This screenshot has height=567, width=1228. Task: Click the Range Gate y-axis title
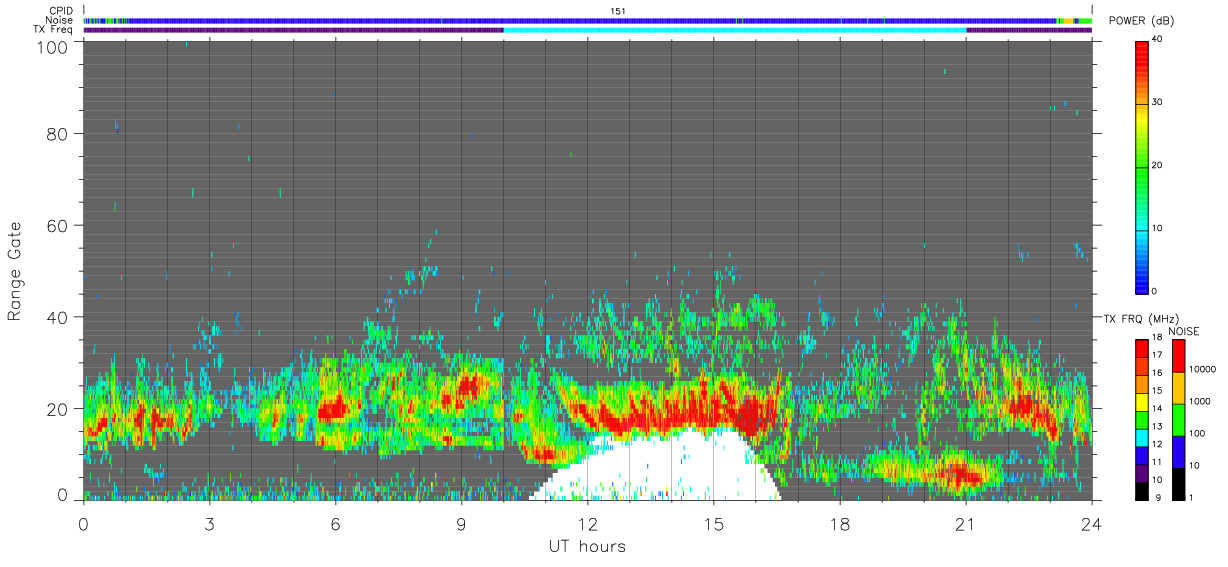click(15, 270)
